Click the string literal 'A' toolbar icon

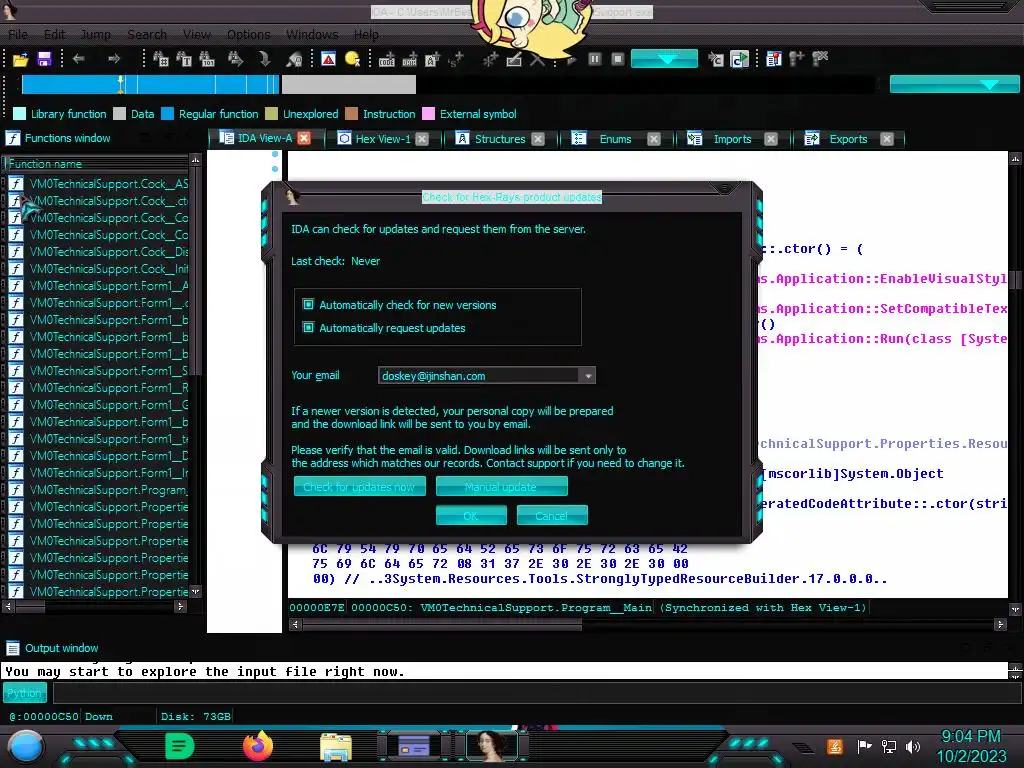coord(432,60)
